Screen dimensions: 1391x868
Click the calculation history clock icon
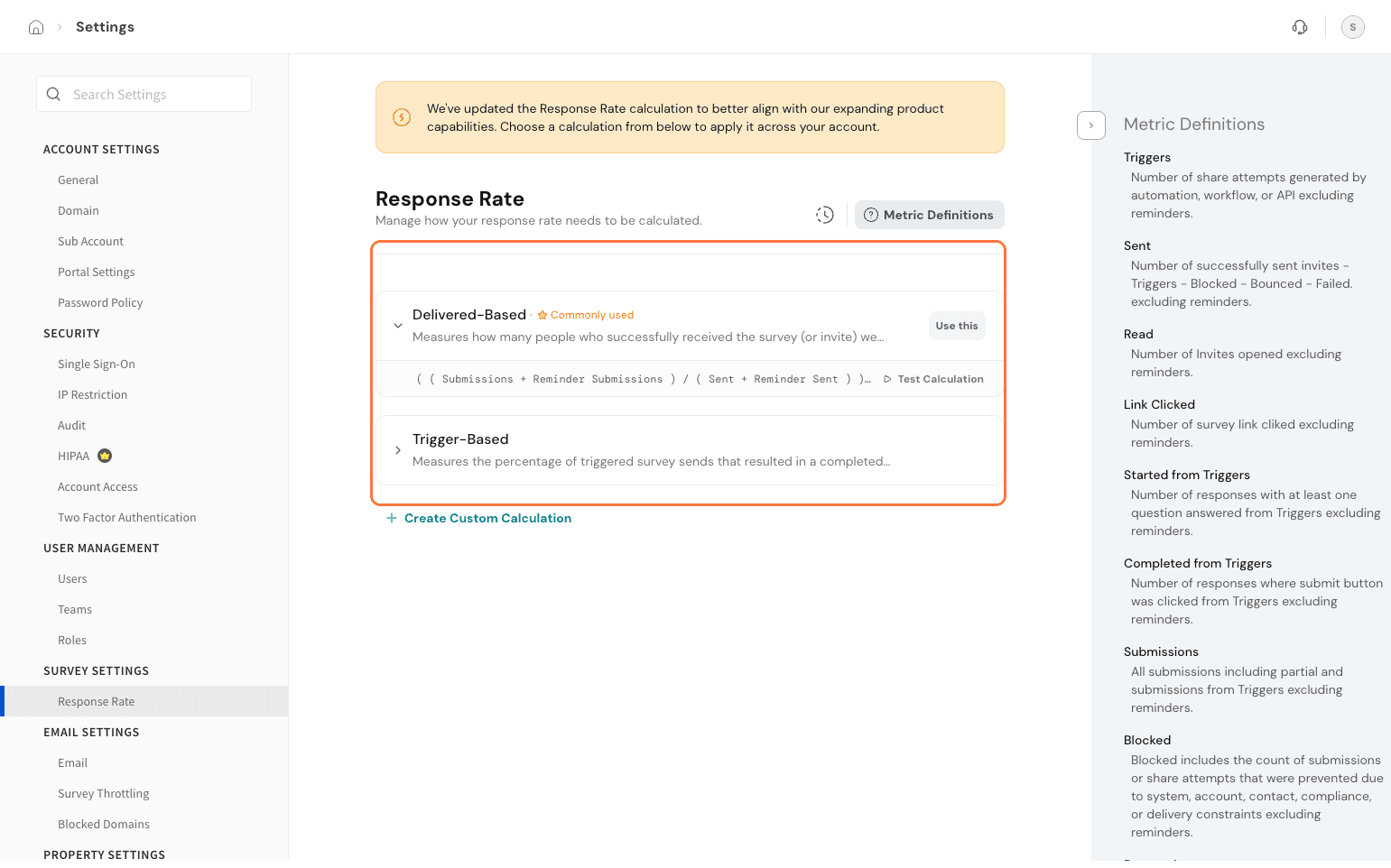(824, 215)
